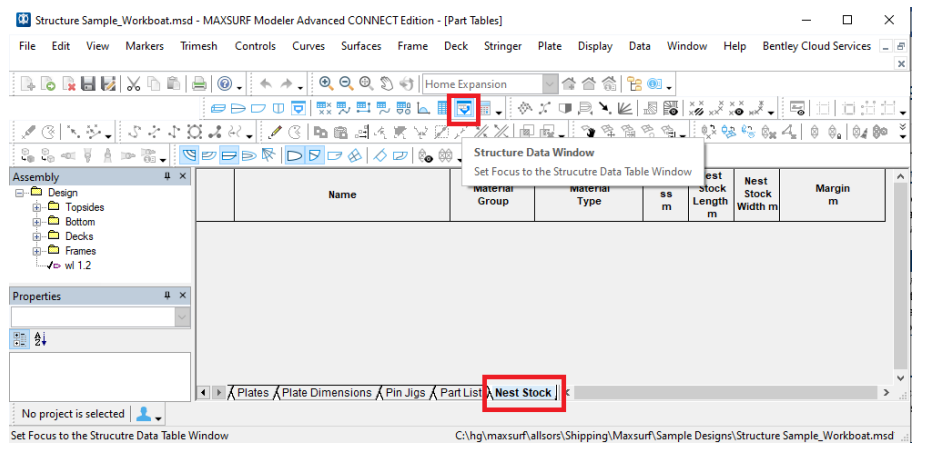Click the vertical scrollbar thumb of the table
Image resolution: width=925 pixels, height=469 pixels.
point(900,276)
